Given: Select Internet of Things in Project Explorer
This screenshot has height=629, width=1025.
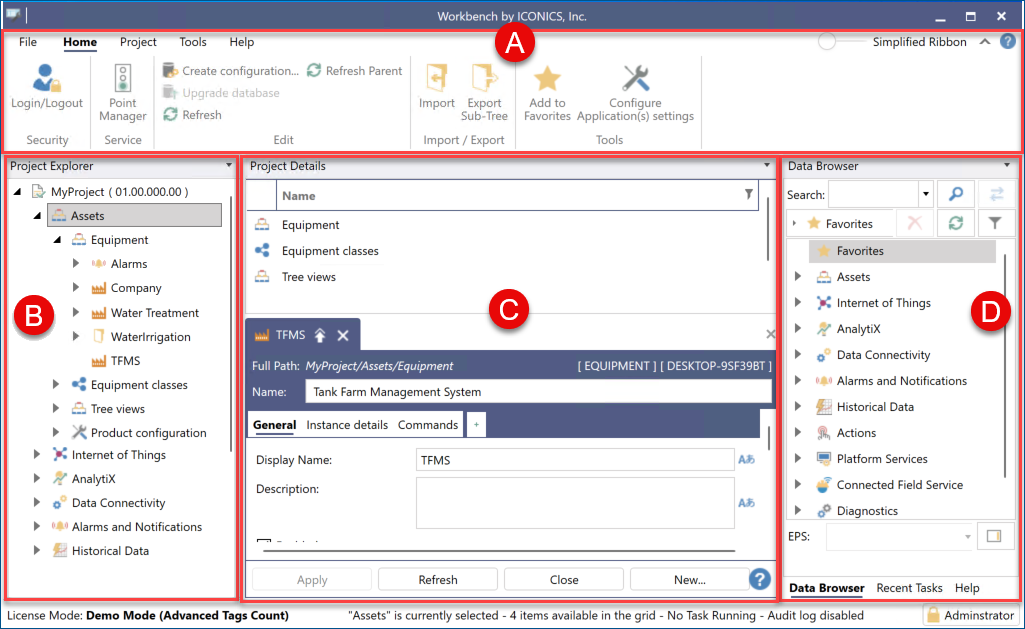Looking at the screenshot, I should [118, 455].
